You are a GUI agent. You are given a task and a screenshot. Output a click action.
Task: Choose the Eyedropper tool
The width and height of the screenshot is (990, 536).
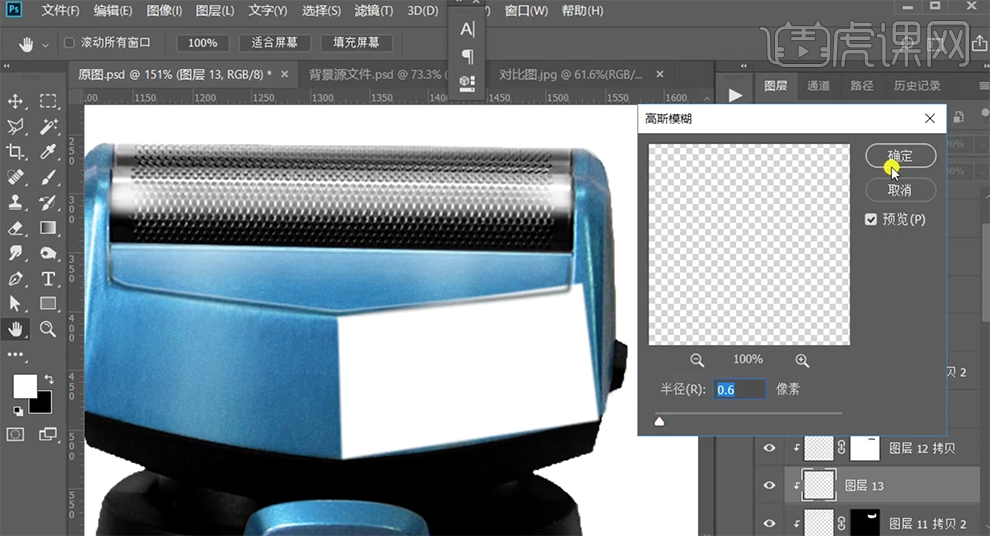(x=47, y=152)
